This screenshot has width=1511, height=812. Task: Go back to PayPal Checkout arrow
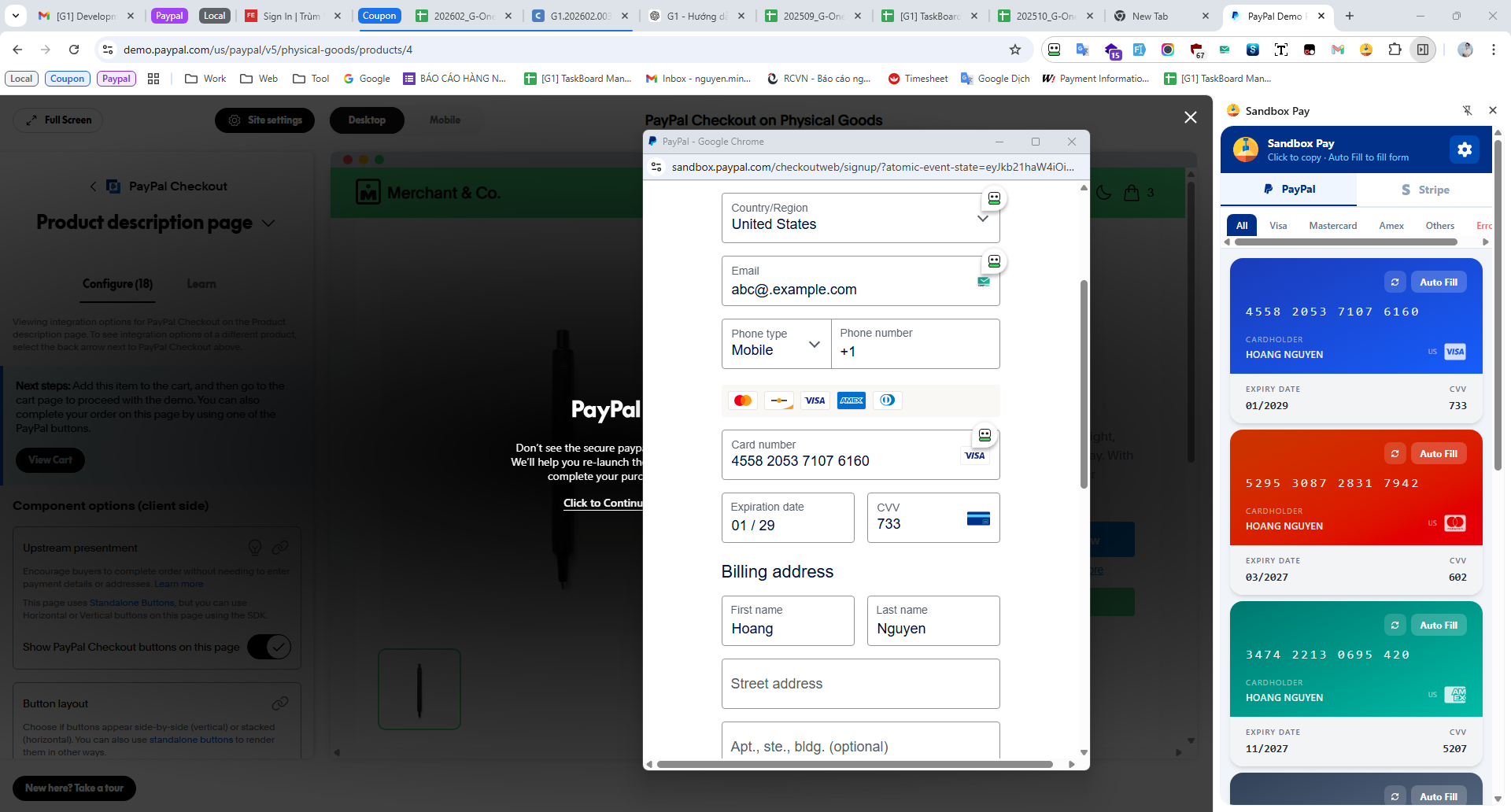[94, 186]
